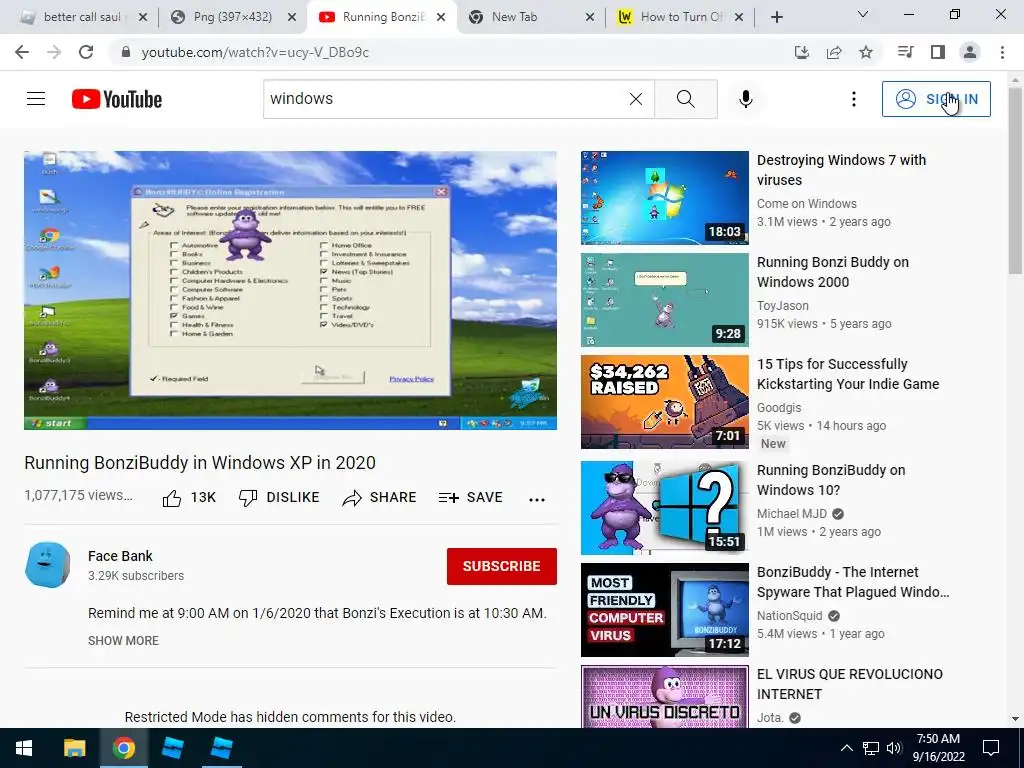Click Chrome icon in taskbar
Viewport: 1024px width, 768px height.
123,748
